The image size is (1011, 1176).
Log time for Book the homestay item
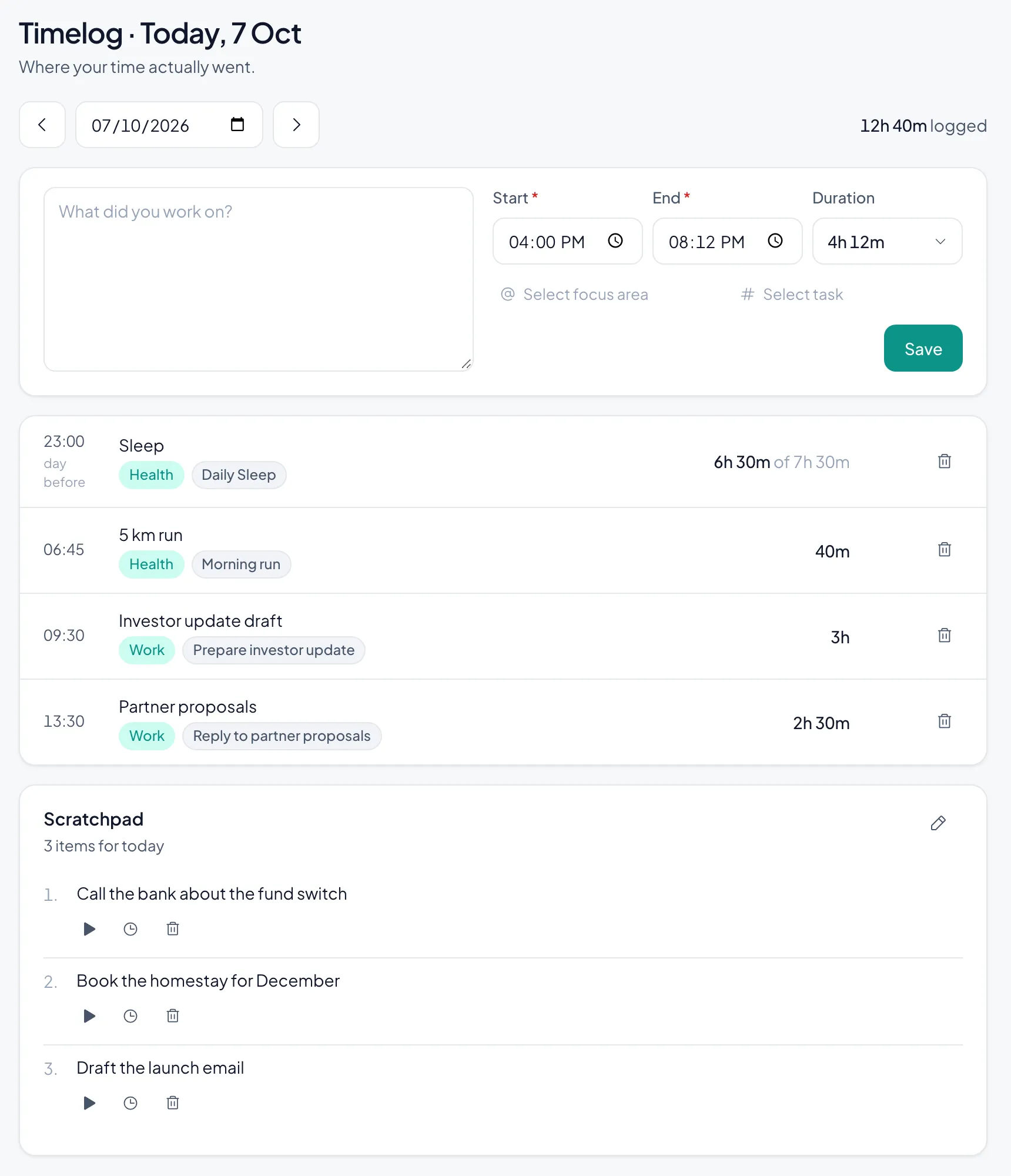tap(130, 1016)
